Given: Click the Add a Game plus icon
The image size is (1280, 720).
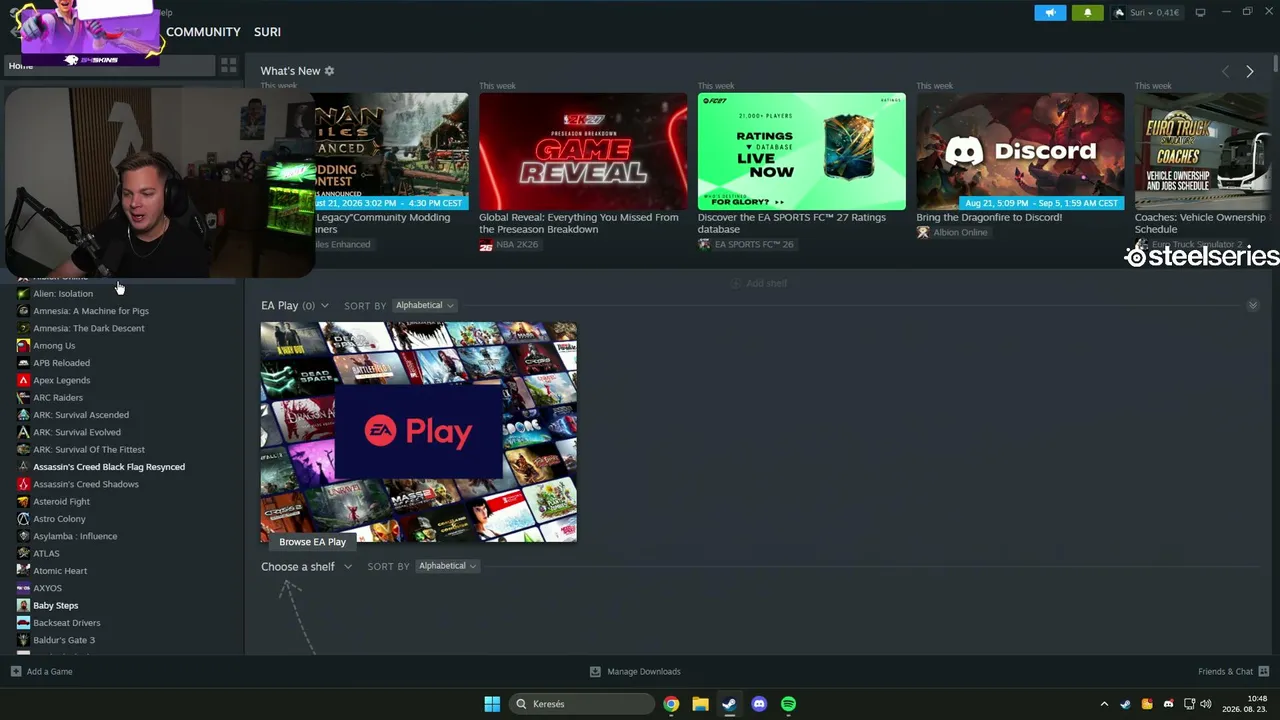Looking at the screenshot, I should [16, 672].
